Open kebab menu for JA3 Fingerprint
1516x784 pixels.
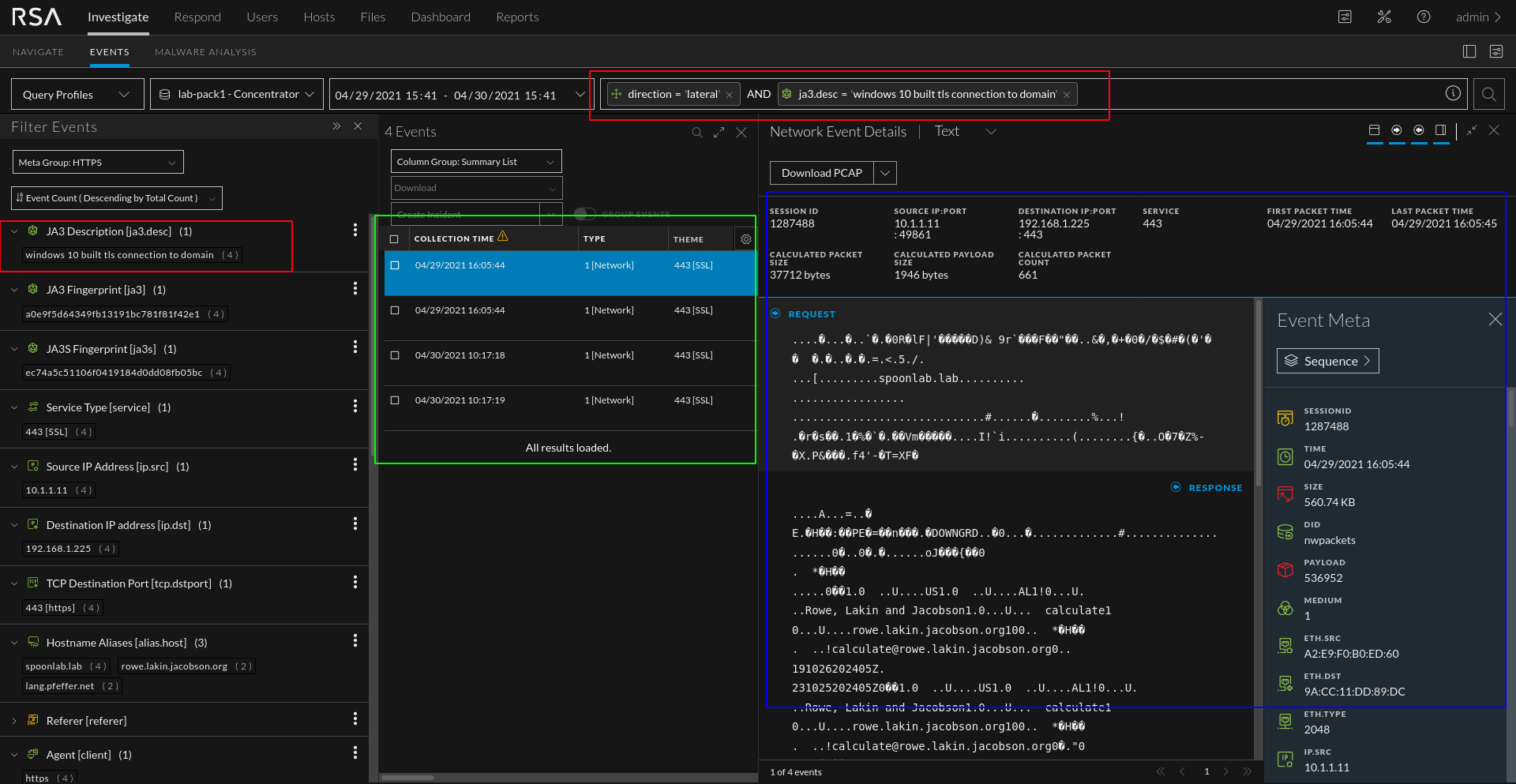[x=355, y=289]
